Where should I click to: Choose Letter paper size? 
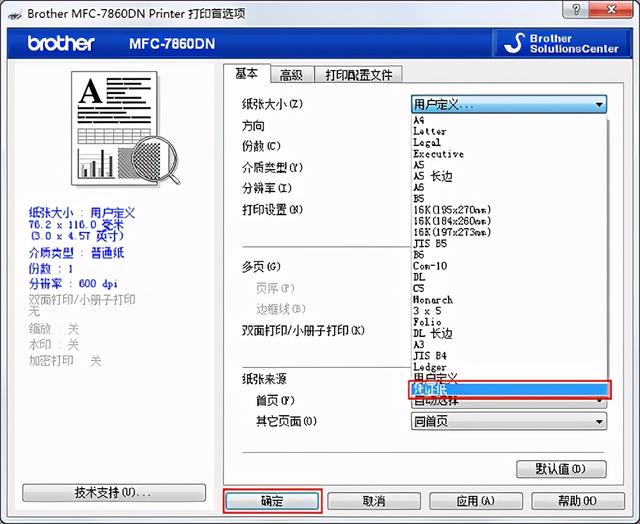point(429,131)
